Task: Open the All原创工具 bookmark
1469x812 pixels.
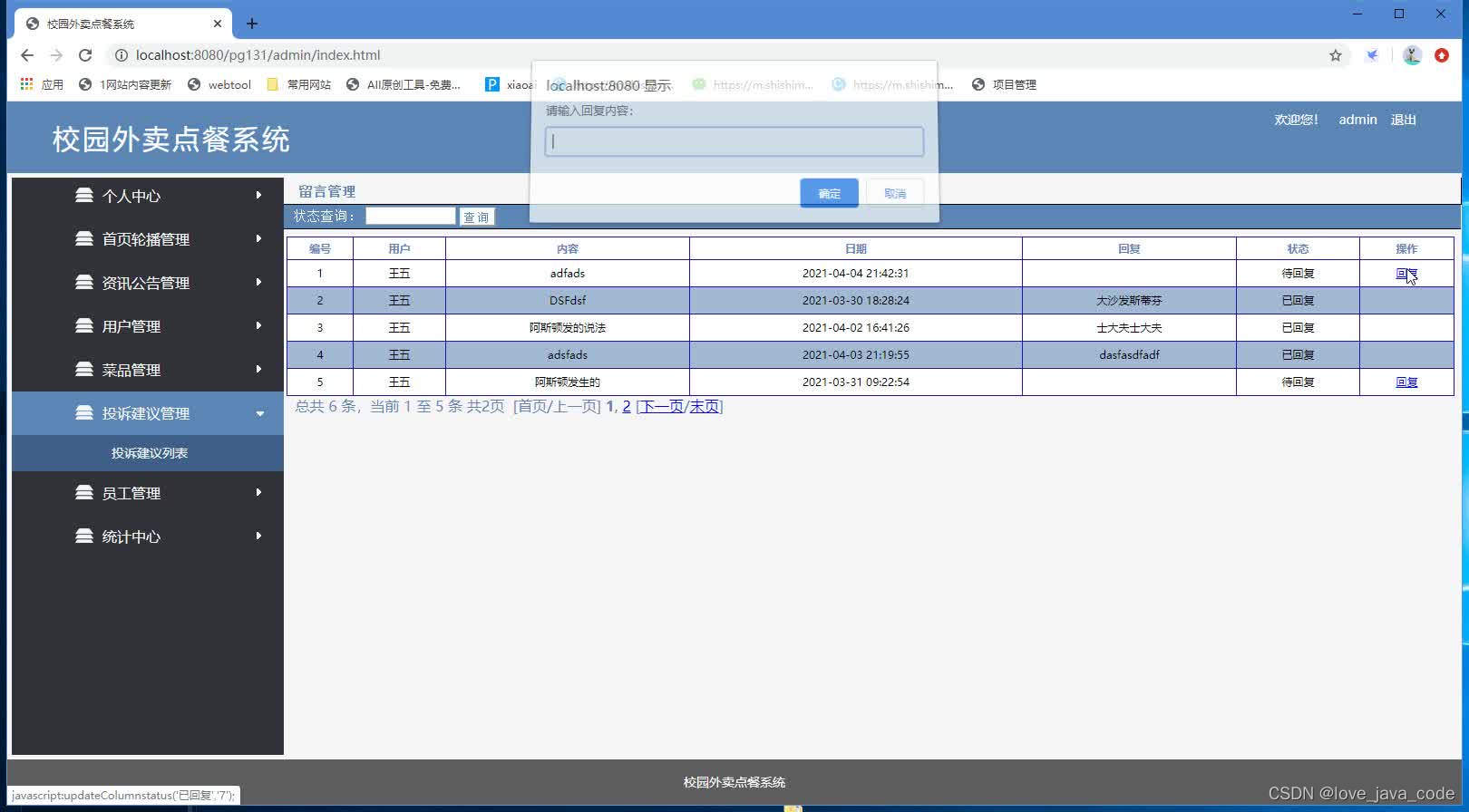Action: 404,84
